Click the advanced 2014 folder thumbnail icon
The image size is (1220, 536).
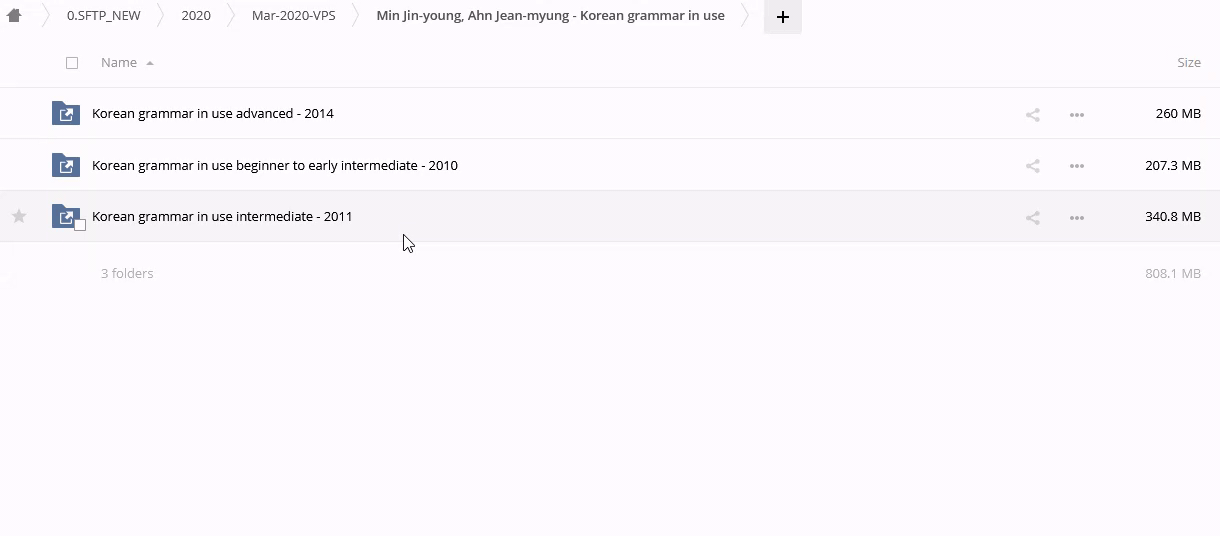pyautogui.click(x=66, y=114)
